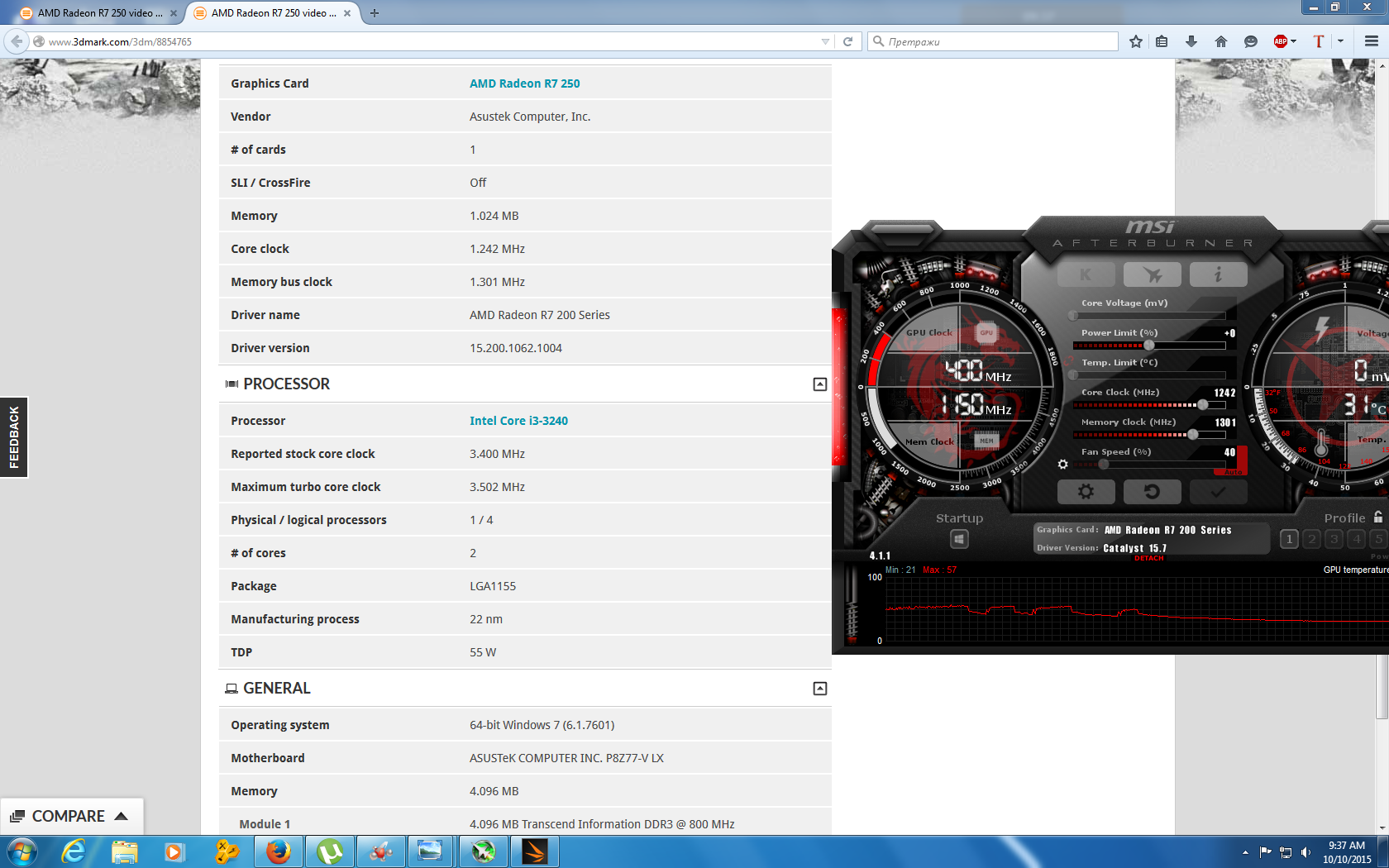Open the Kombustor 'K' button
This screenshot has height=868, width=1389.
click(1086, 274)
